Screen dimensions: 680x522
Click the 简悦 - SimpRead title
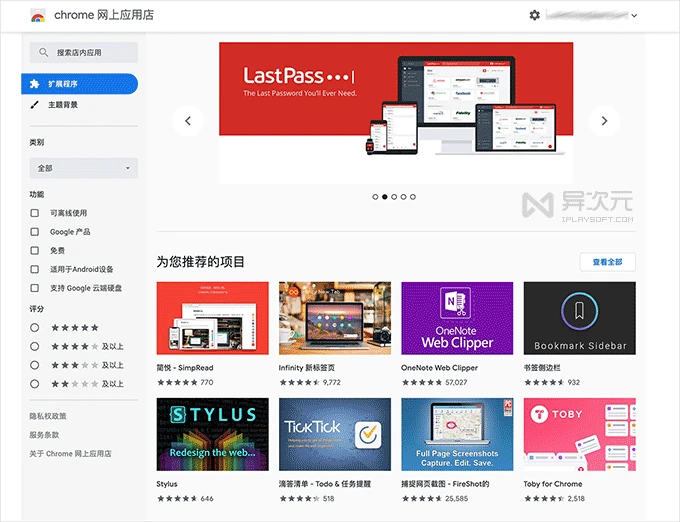(x=185, y=368)
